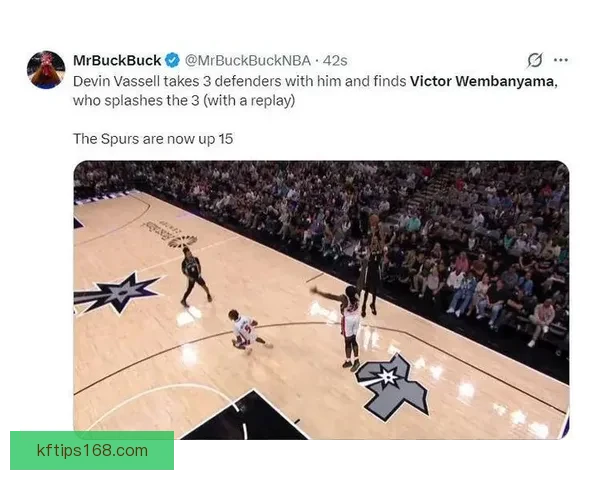Click the black painted key area
This screenshot has height=480, width=600.
click(247, 418)
